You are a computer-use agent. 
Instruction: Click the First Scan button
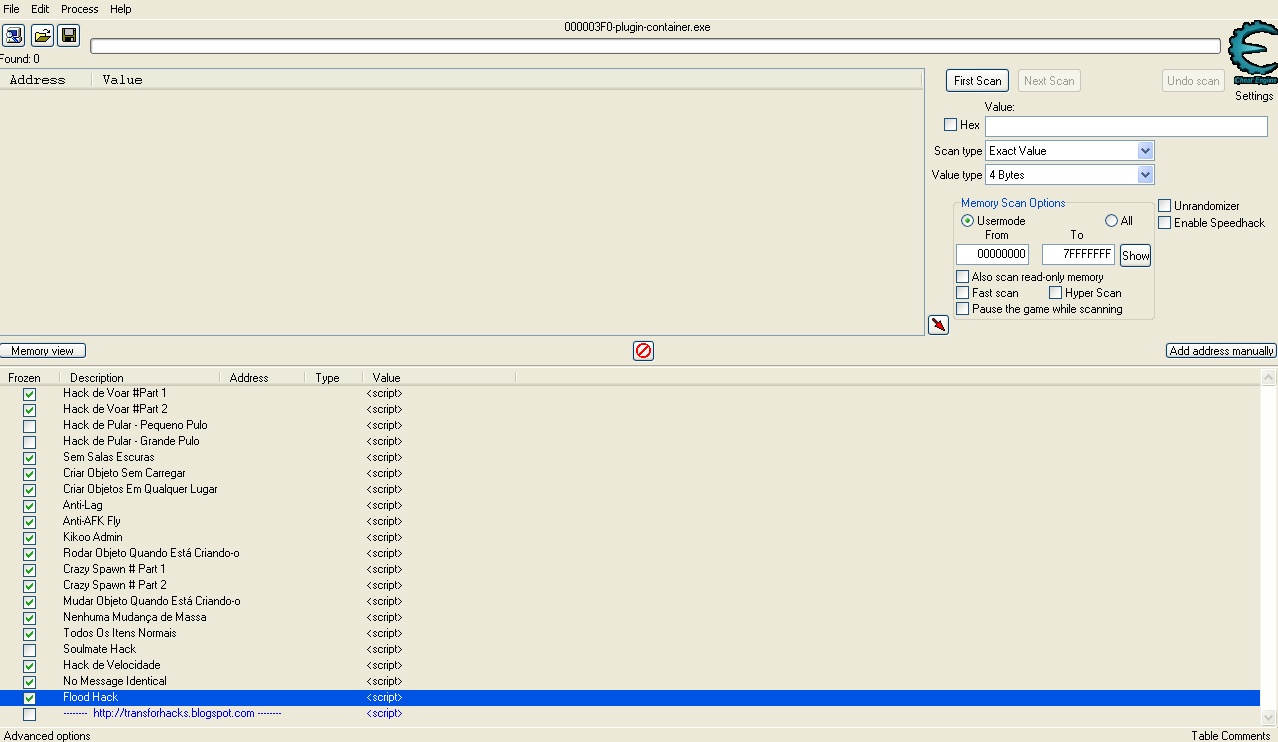[977, 81]
